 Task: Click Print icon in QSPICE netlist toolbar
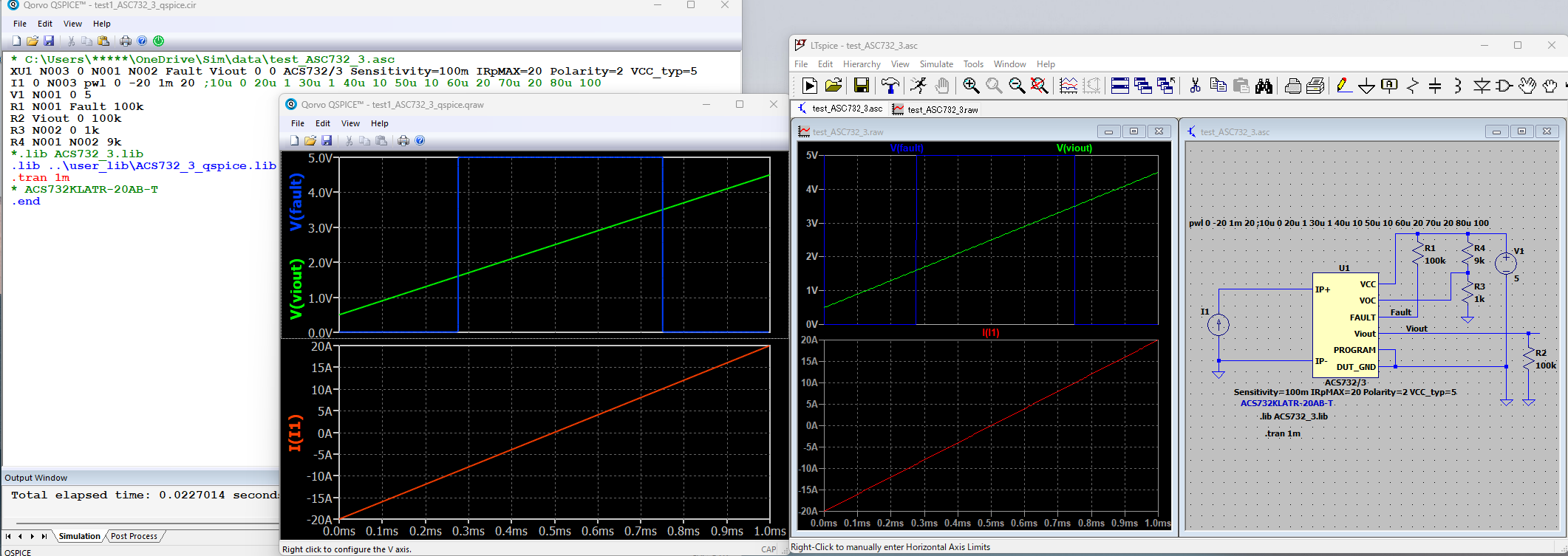[x=126, y=41]
